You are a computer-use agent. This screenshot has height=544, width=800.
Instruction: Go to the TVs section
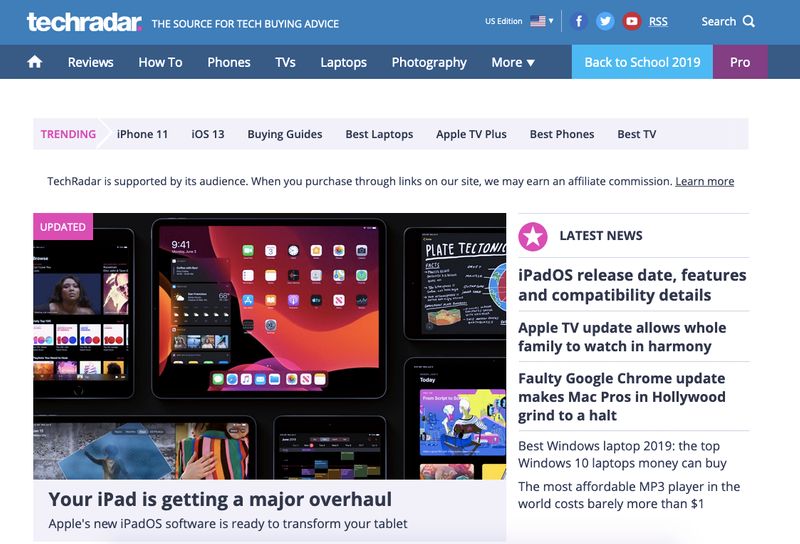(x=285, y=62)
